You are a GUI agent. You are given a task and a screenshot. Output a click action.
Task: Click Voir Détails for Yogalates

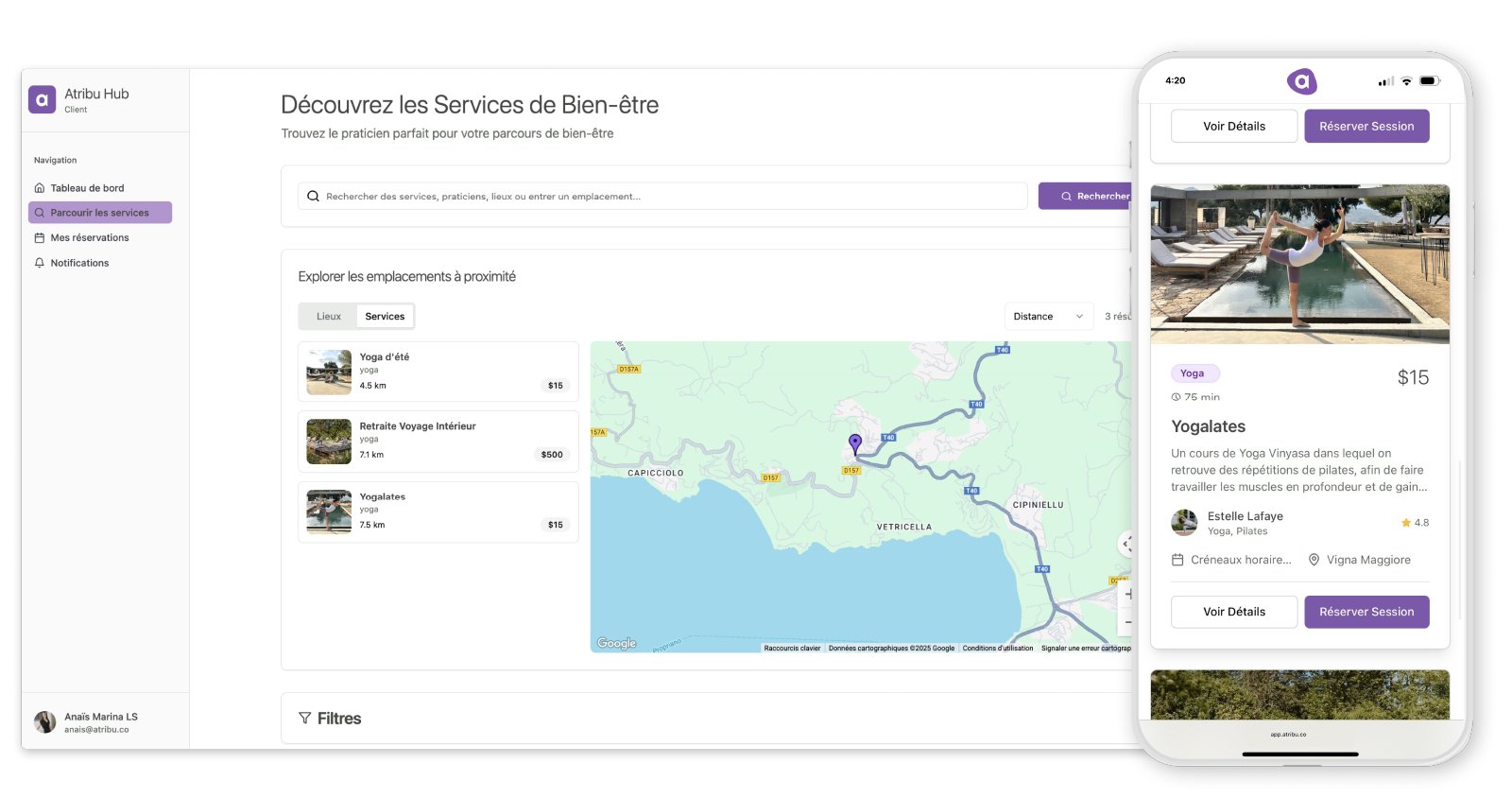tap(1233, 612)
